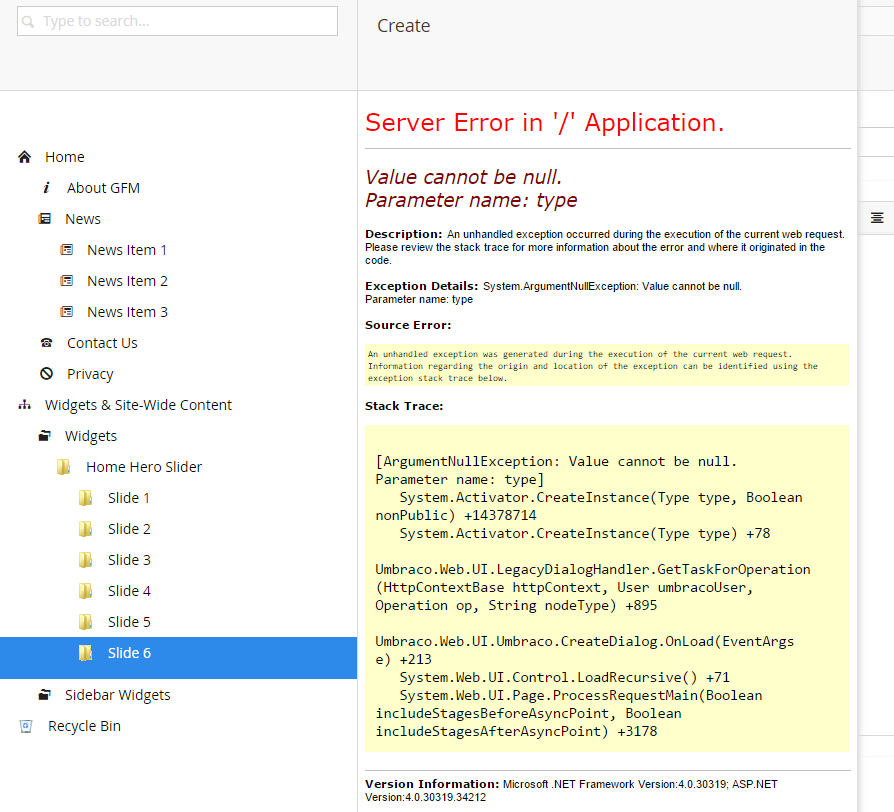The height and width of the screenshot is (812, 894).
Task: Click the Slide 5 label
Action: click(129, 622)
